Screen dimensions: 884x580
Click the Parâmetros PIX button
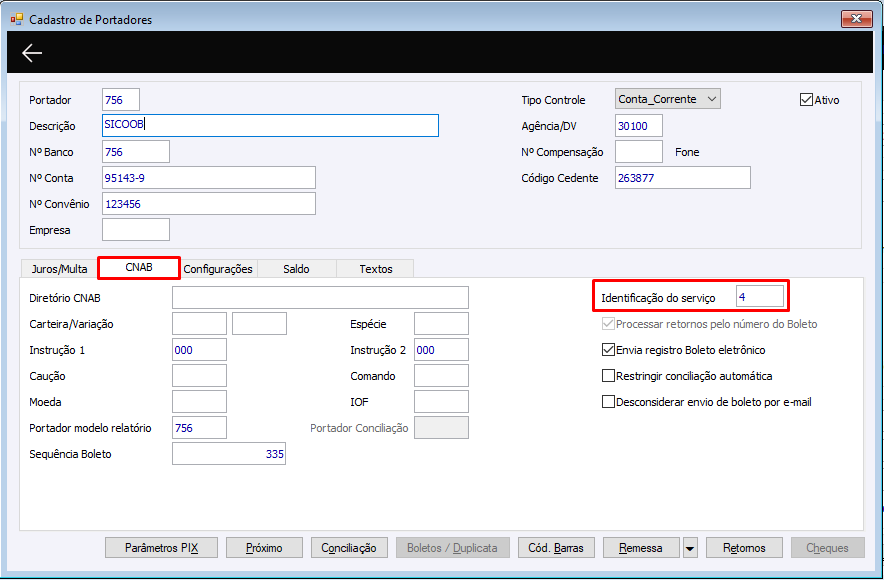click(x=161, y=548)
